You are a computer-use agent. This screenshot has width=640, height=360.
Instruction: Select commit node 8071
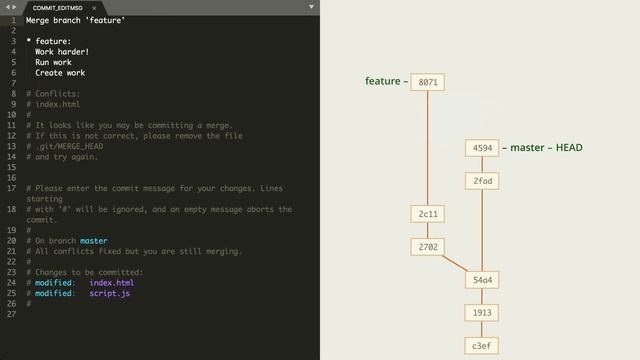click(x=428, y=82)
